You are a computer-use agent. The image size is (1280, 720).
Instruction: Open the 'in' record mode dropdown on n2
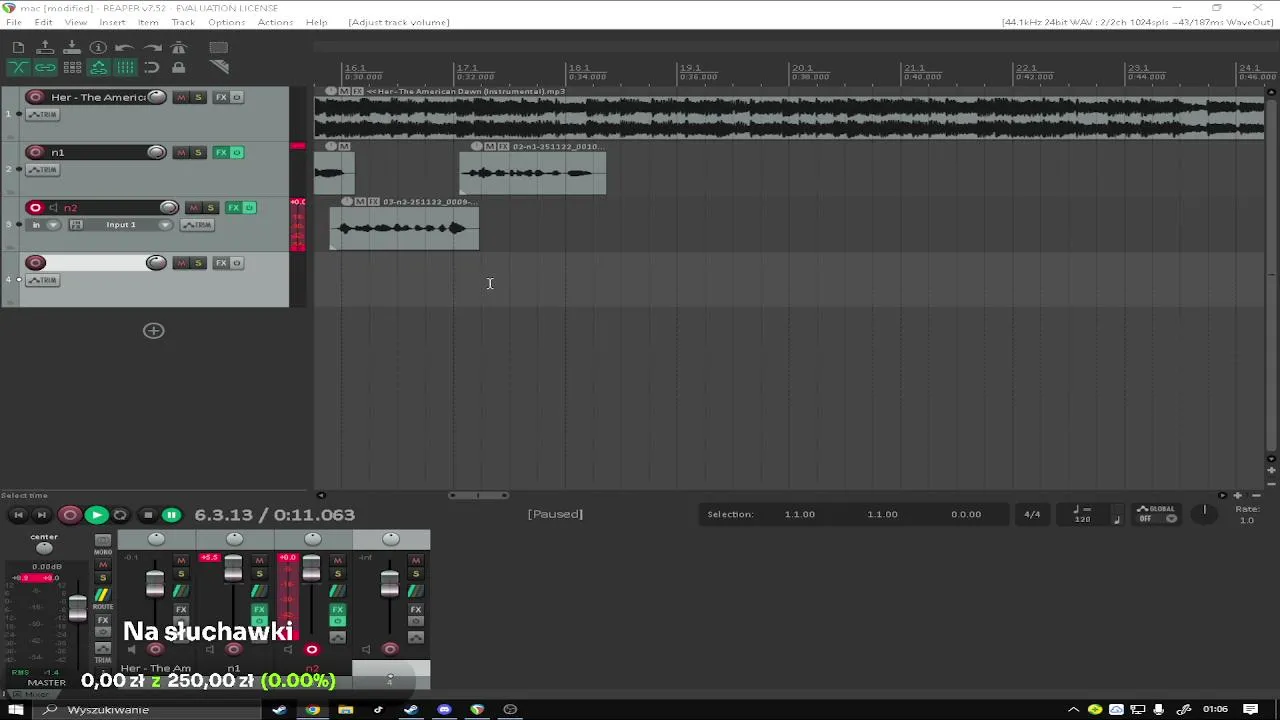pyautogui.click(x=44, y=225)
